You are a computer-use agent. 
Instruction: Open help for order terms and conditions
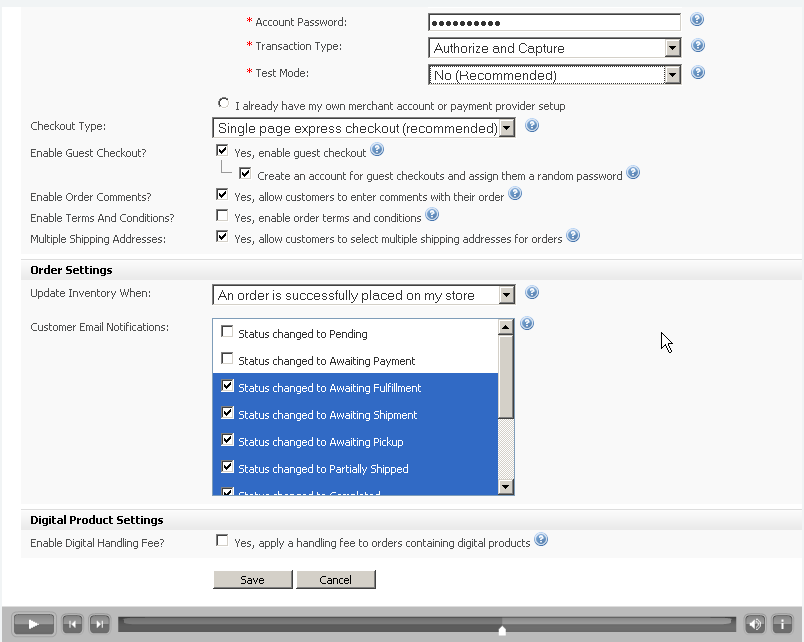click(432, 215)
